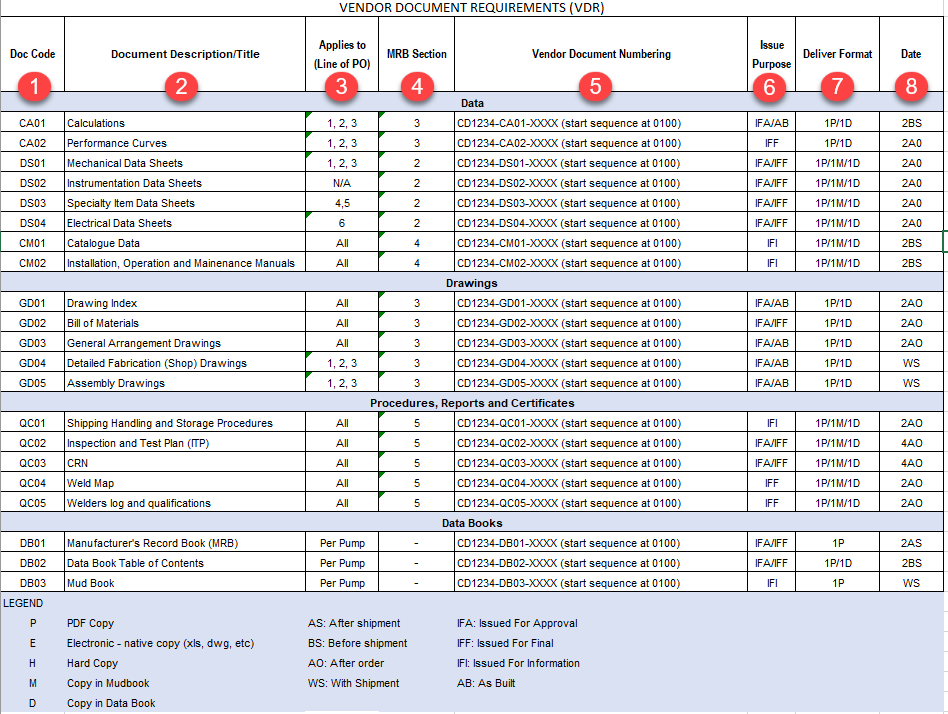
Task: Select the 'CA02' doc code cell
Action: point(33,143)
